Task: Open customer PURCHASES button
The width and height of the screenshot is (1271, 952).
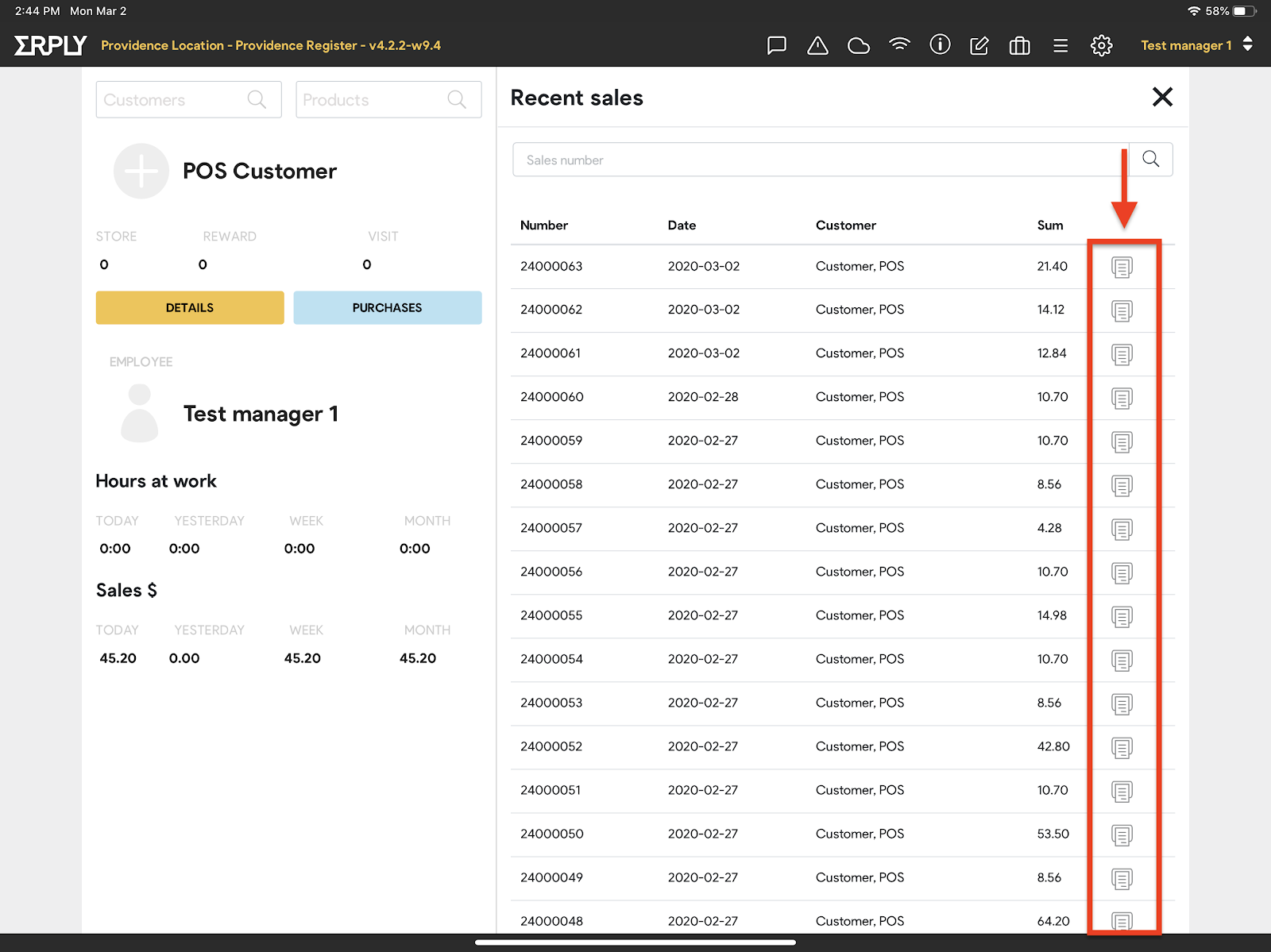Action: [x=388, y=307]
